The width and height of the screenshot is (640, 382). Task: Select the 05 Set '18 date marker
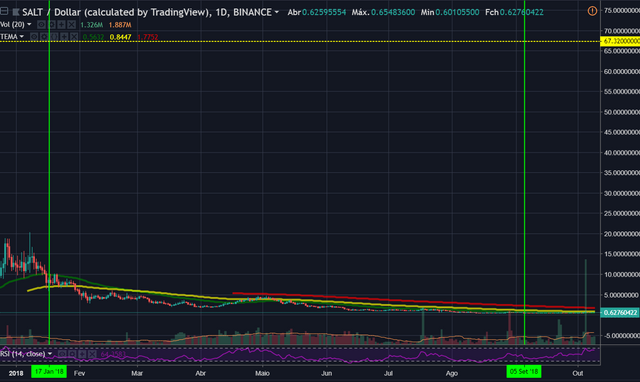(524, 372)
